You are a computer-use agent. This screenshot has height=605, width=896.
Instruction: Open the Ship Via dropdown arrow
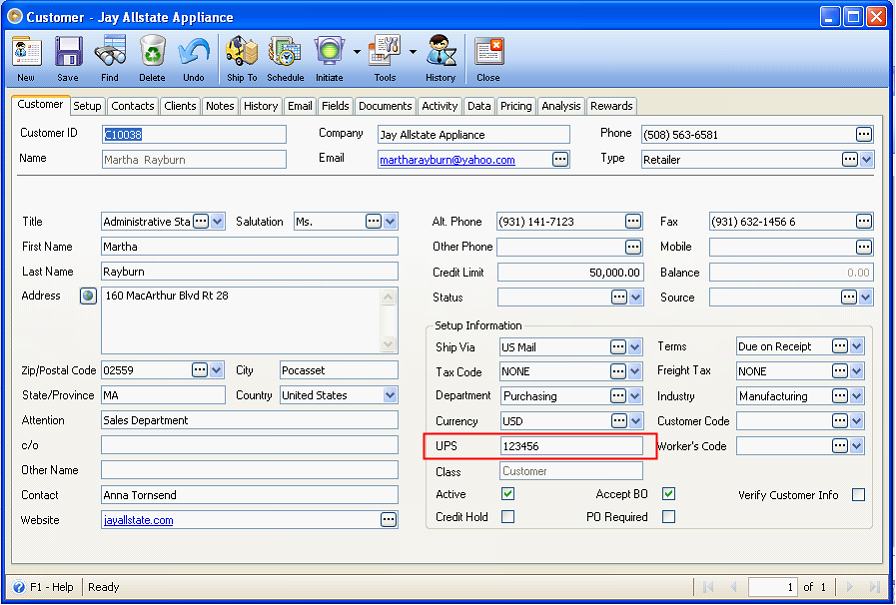(634, 347)
